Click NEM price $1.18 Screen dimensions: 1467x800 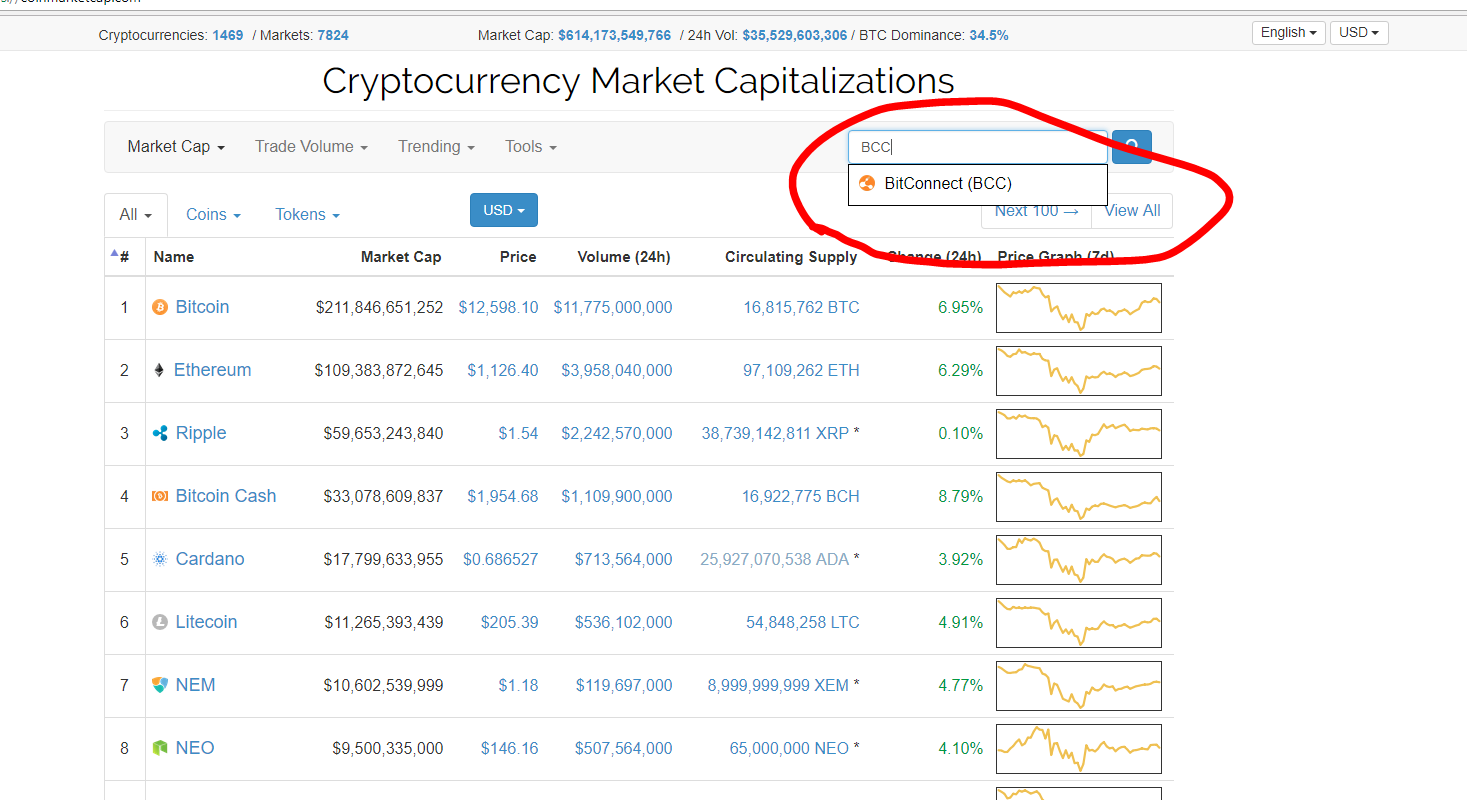[x=518, y=685]
